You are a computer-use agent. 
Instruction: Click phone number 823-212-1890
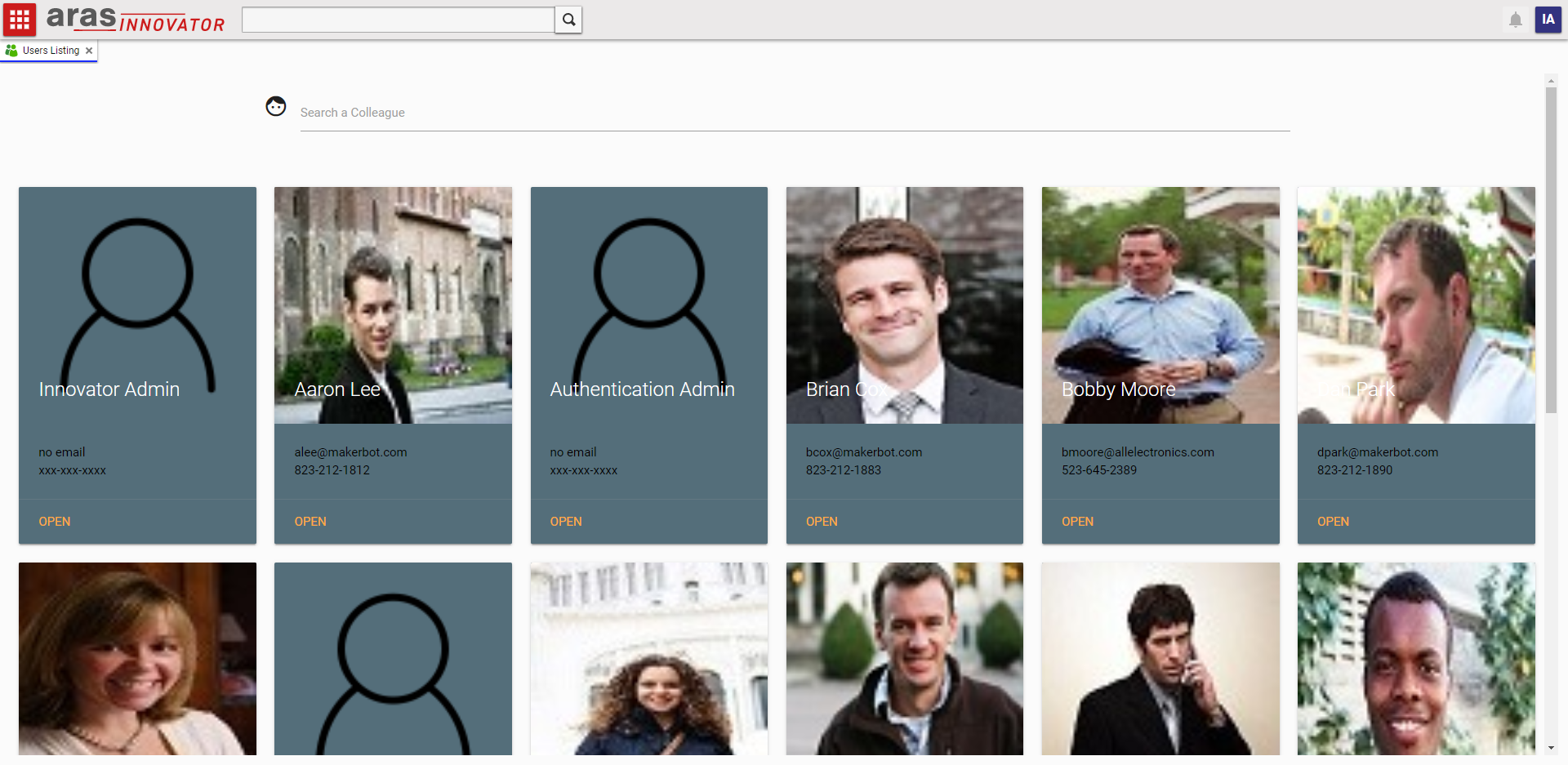coord(1354,470)
